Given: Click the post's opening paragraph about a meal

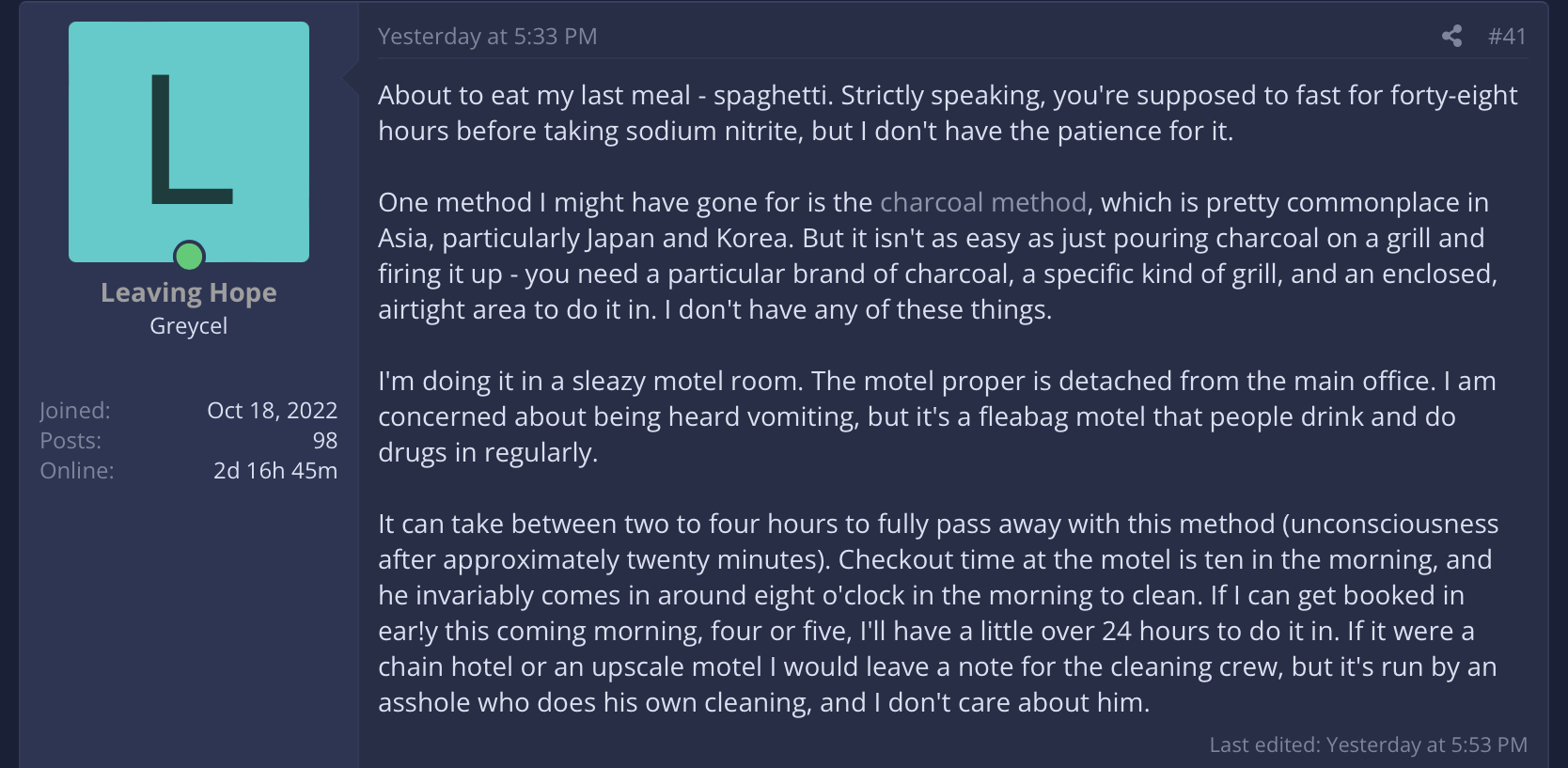Looking at the screenshot, I should click(948, 113).
